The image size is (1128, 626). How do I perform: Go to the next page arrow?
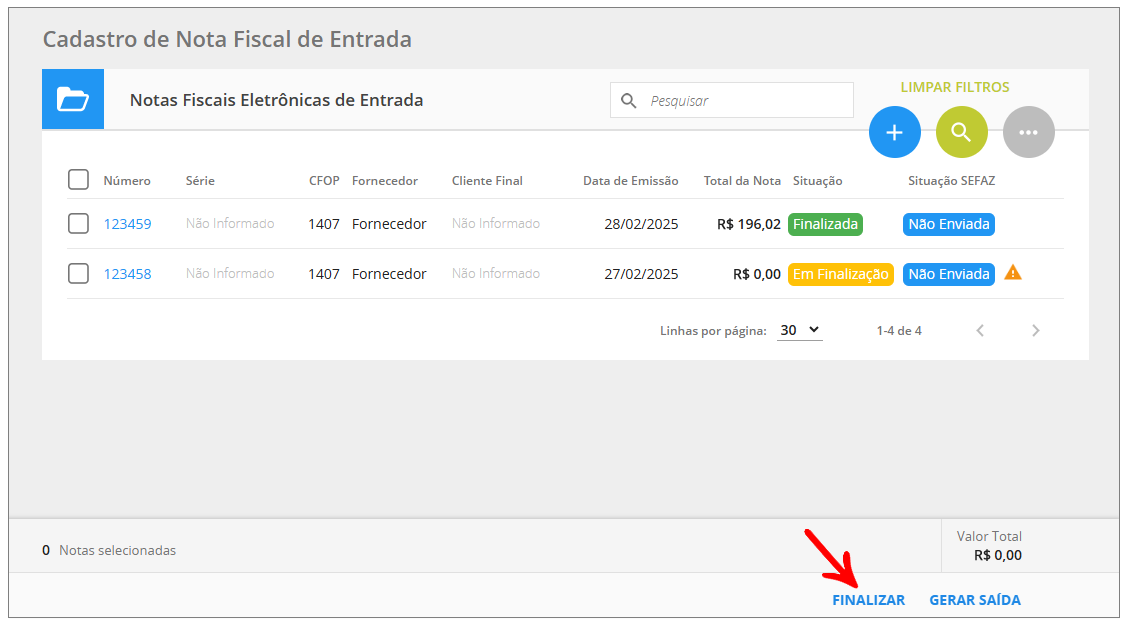[x=1035, y=330]
